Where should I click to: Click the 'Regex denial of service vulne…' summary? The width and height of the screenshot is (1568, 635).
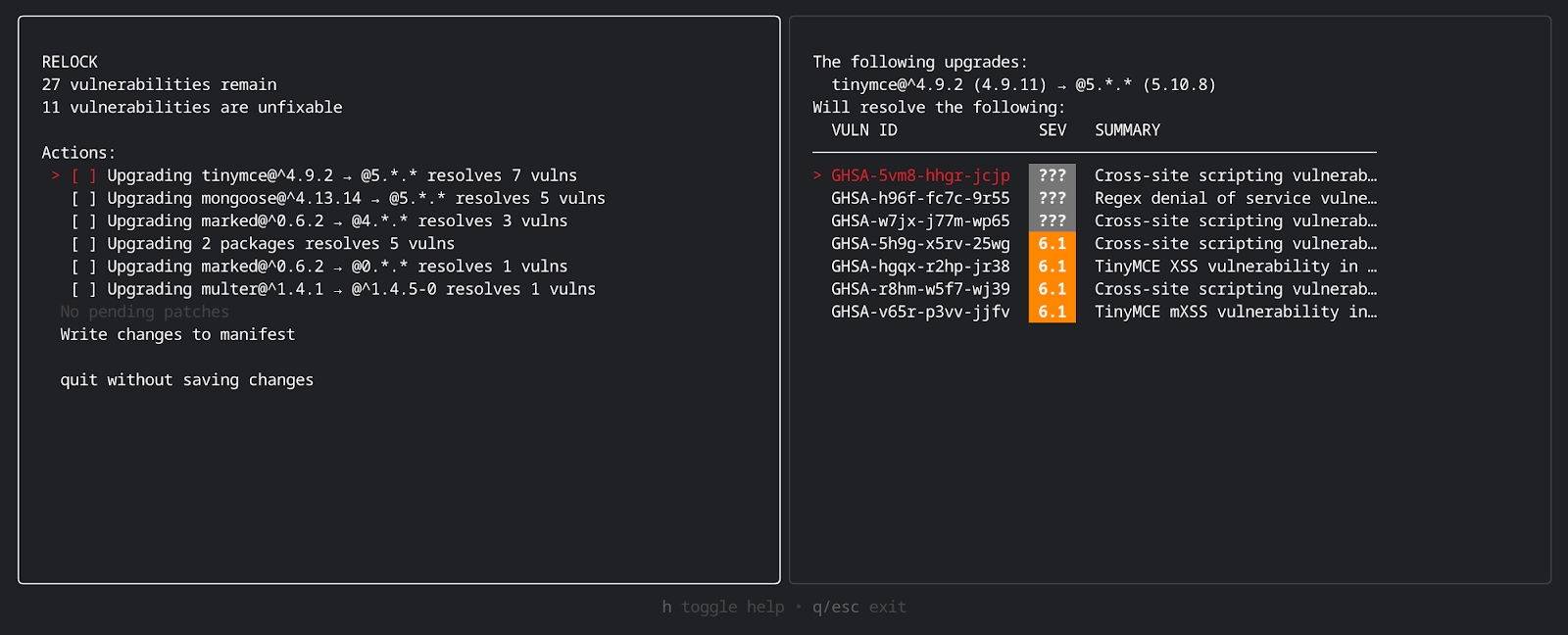pos(1236,198)
